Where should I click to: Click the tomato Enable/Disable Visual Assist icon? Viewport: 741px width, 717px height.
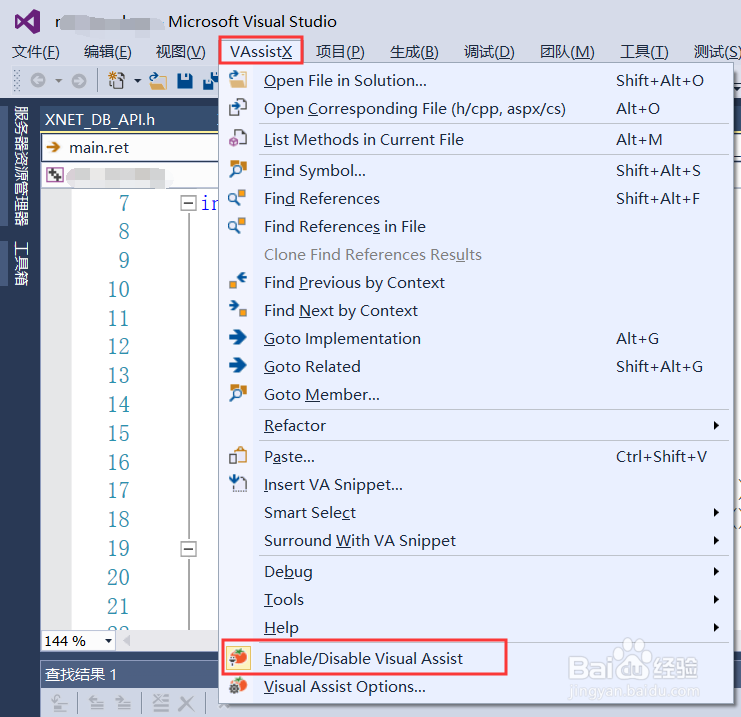coord(238,657)
